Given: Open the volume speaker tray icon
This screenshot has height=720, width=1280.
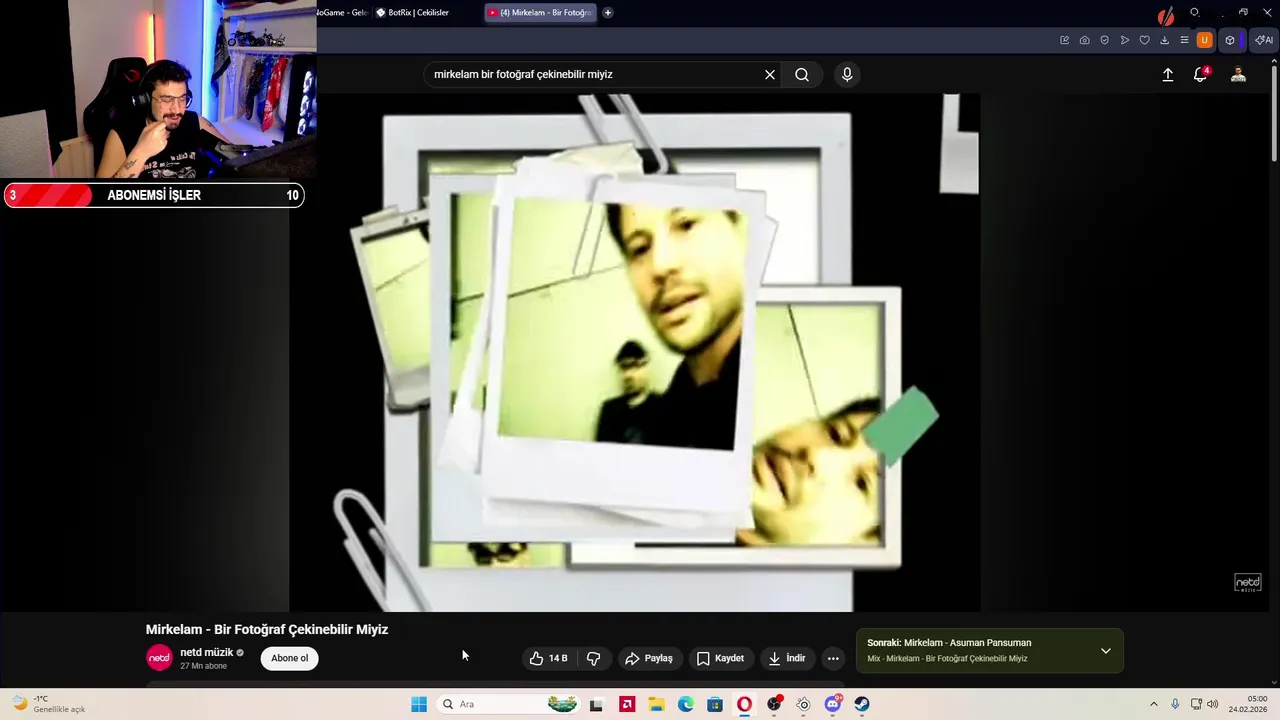Looking at the screenshot, I should 1212,704.
